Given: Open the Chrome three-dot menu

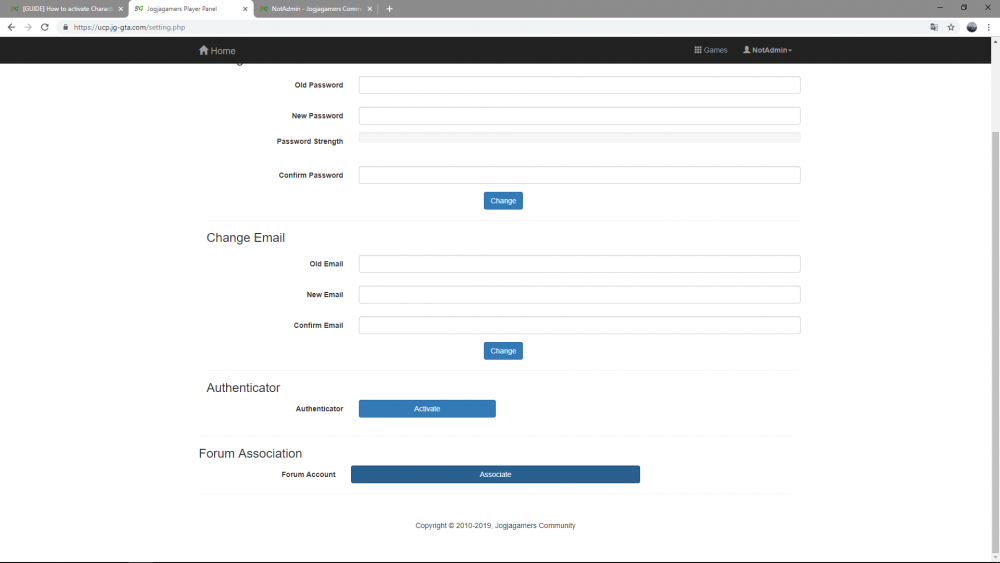Looking at the screenshot, I should 989,27.
